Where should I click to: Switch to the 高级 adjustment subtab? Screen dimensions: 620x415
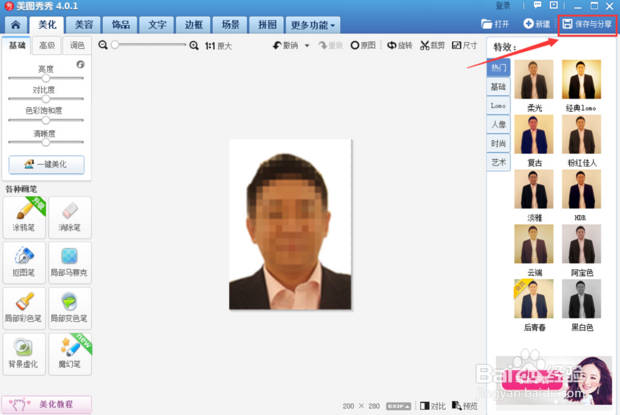(47, 45)
